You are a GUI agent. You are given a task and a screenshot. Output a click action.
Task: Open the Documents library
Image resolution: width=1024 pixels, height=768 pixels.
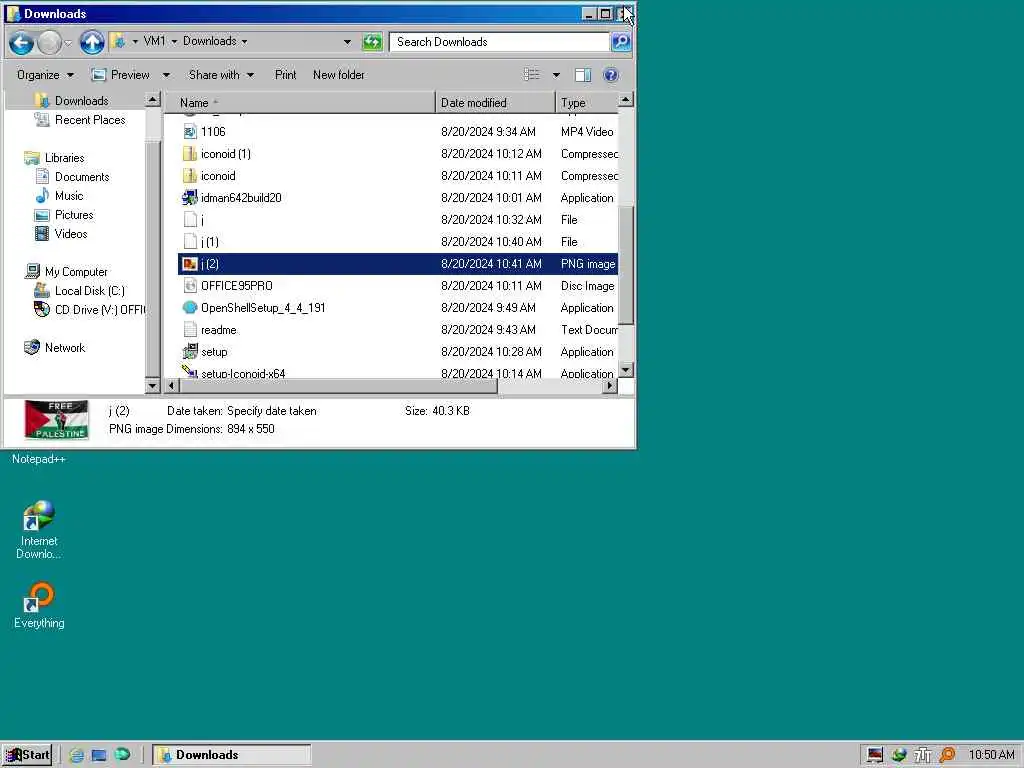pos(82,176)
